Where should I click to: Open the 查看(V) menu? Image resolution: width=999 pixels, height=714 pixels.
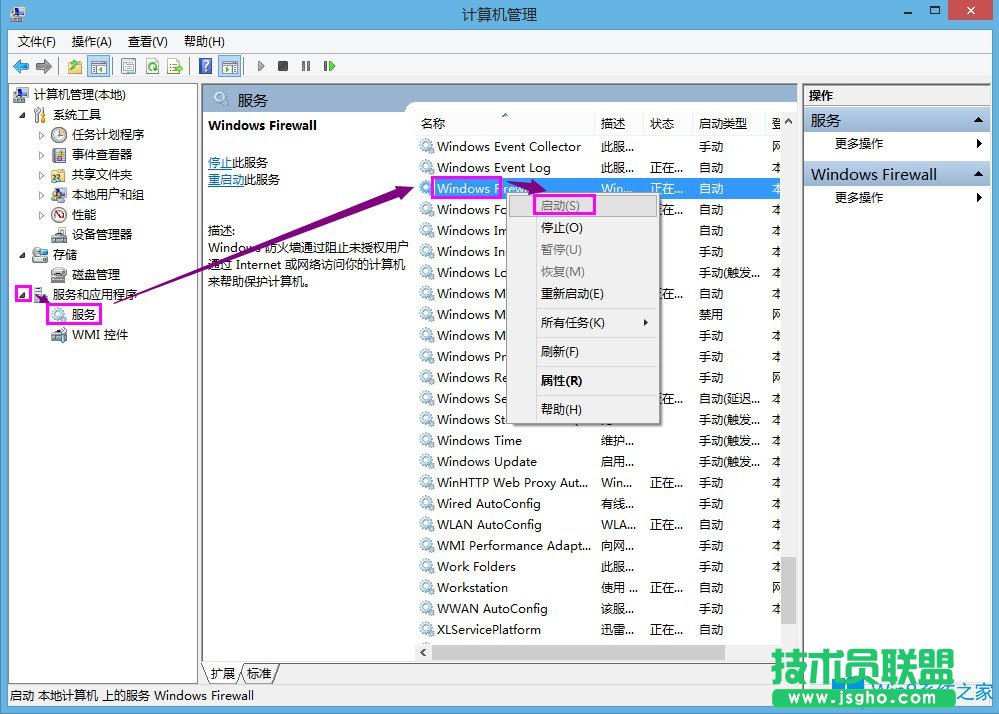[145, 41]
